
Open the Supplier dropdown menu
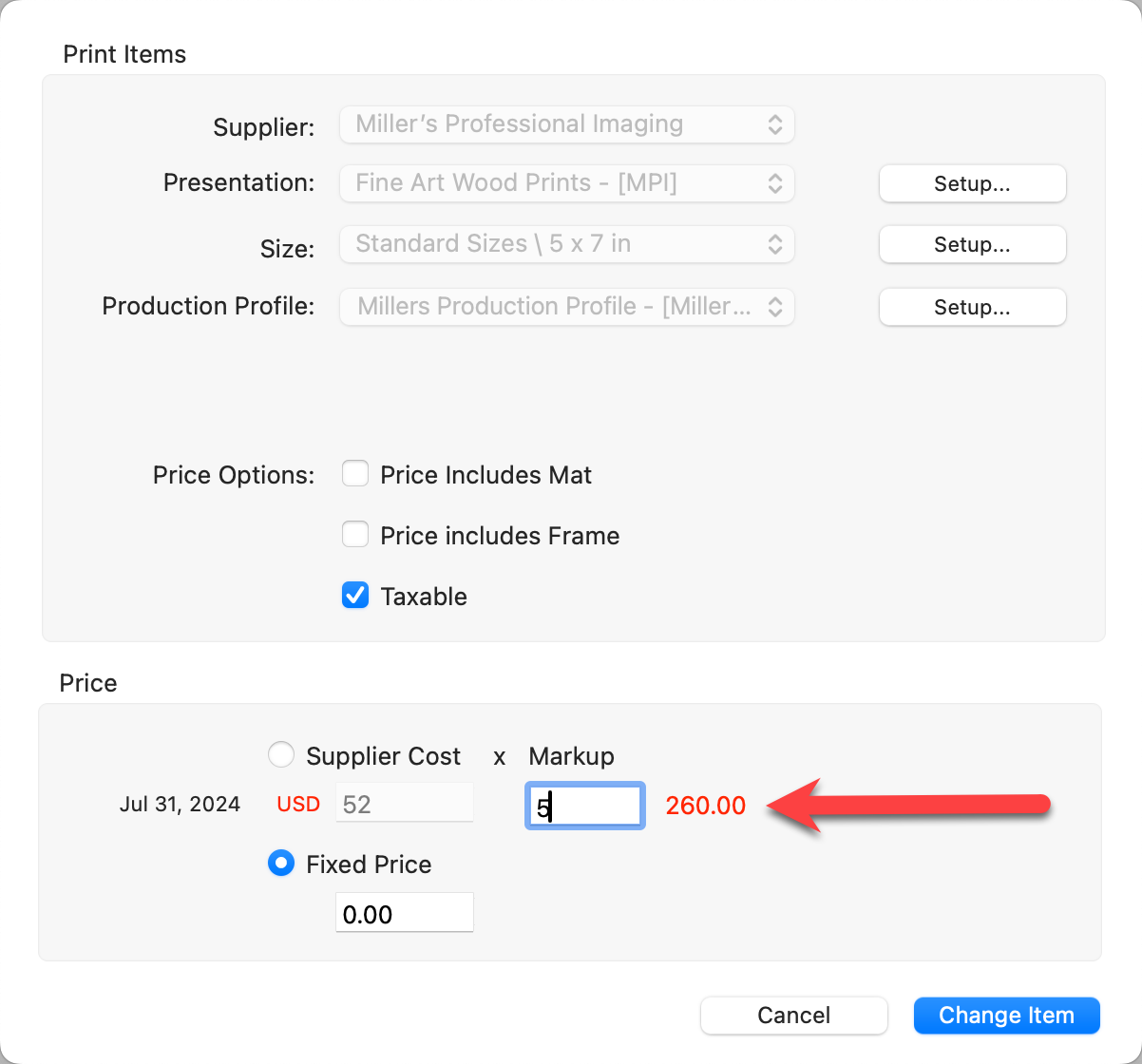coord(566,124)
